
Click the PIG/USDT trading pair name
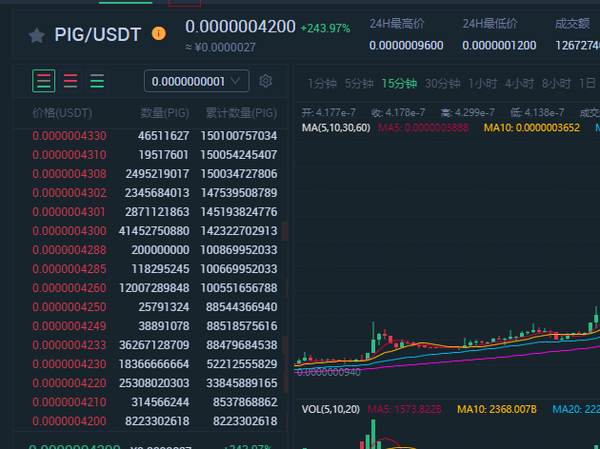coord(99,35)
